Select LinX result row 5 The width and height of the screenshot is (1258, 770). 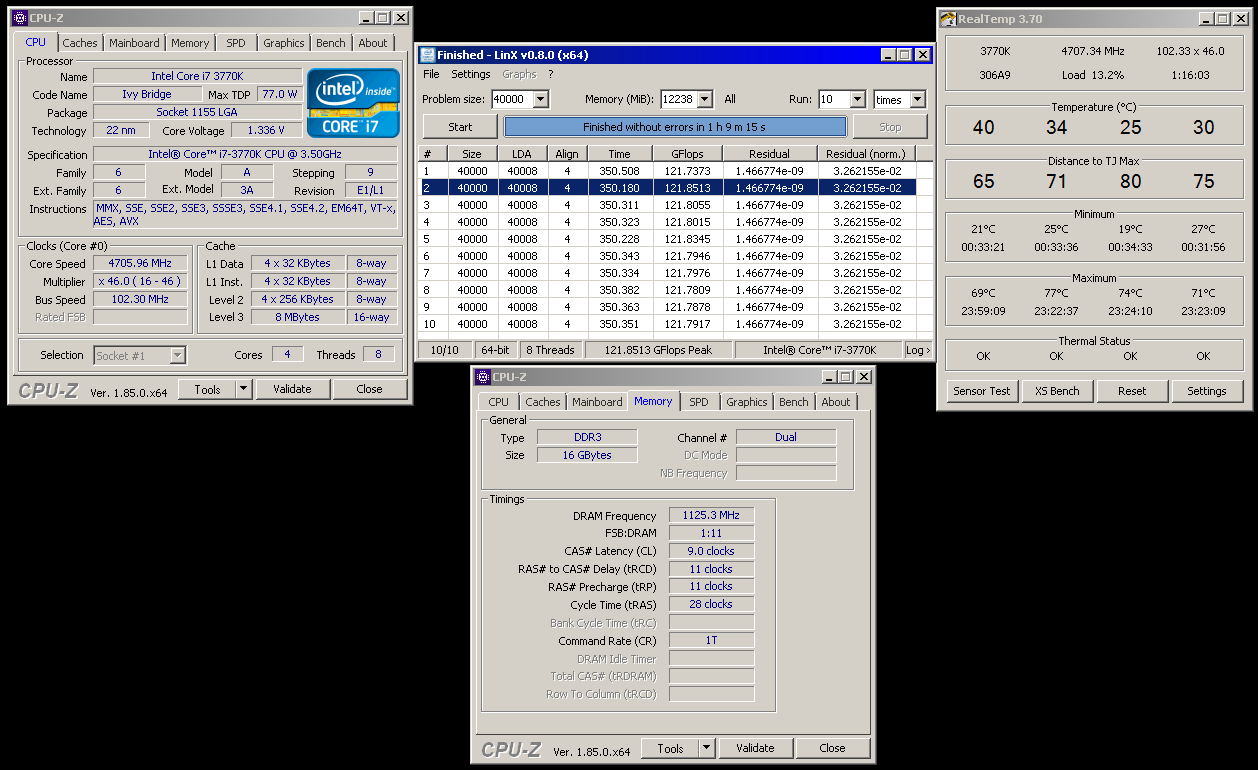pyautogui.click(x=668, y=239)
